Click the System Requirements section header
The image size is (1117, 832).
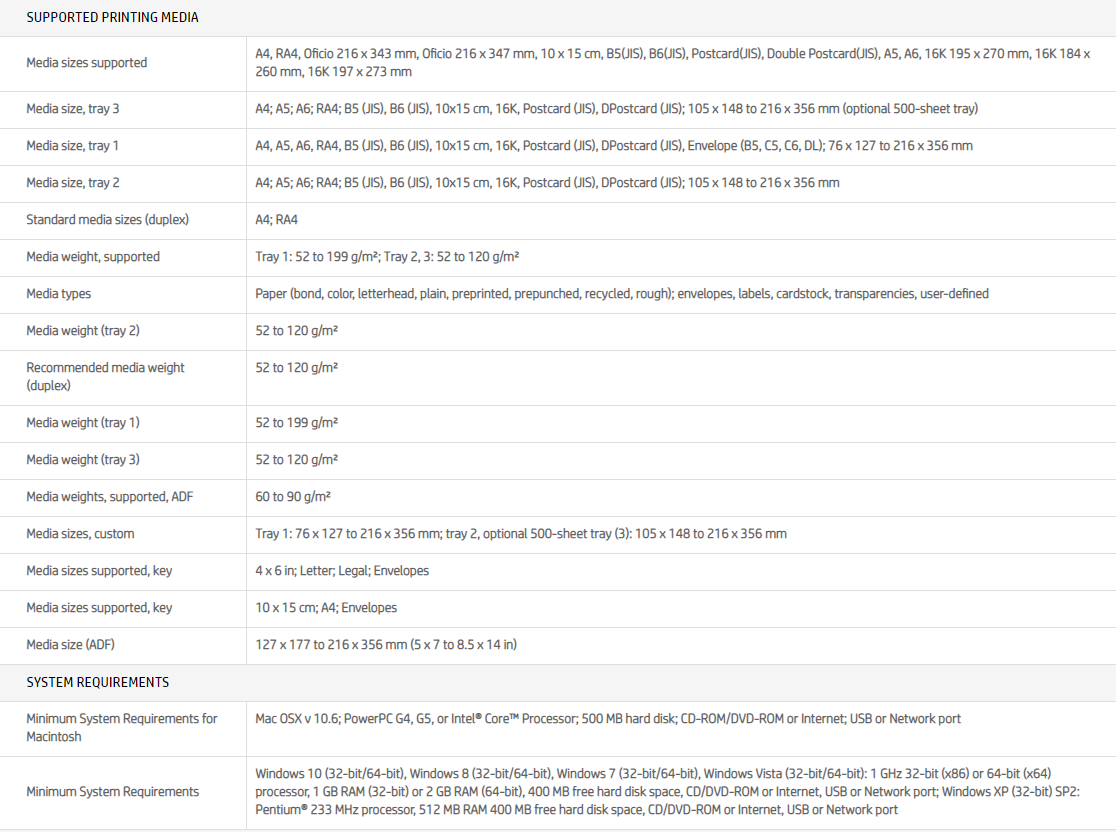[x=97, y=682]
